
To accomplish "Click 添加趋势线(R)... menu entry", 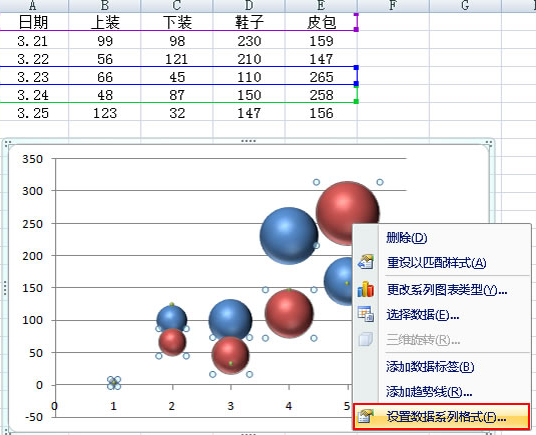I will click(429, 392).
